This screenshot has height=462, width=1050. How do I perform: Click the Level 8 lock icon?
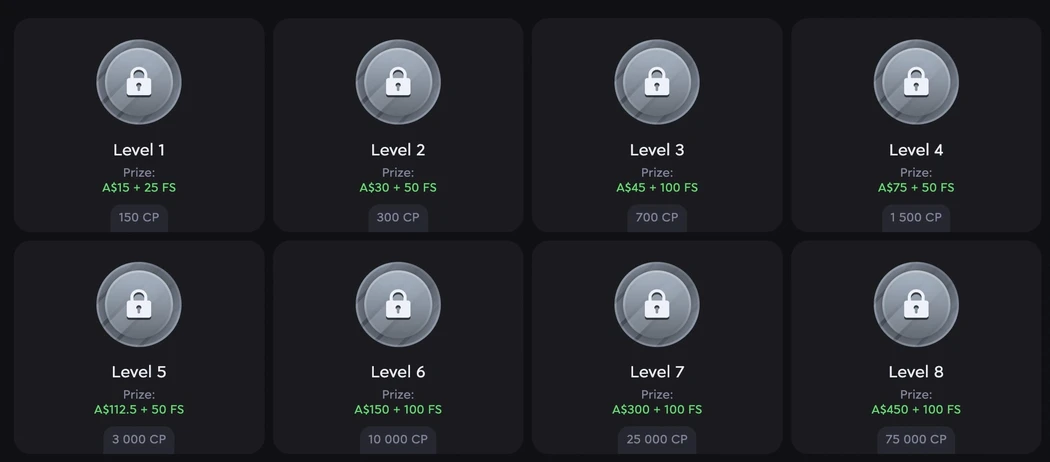click(x=916, y=305)
